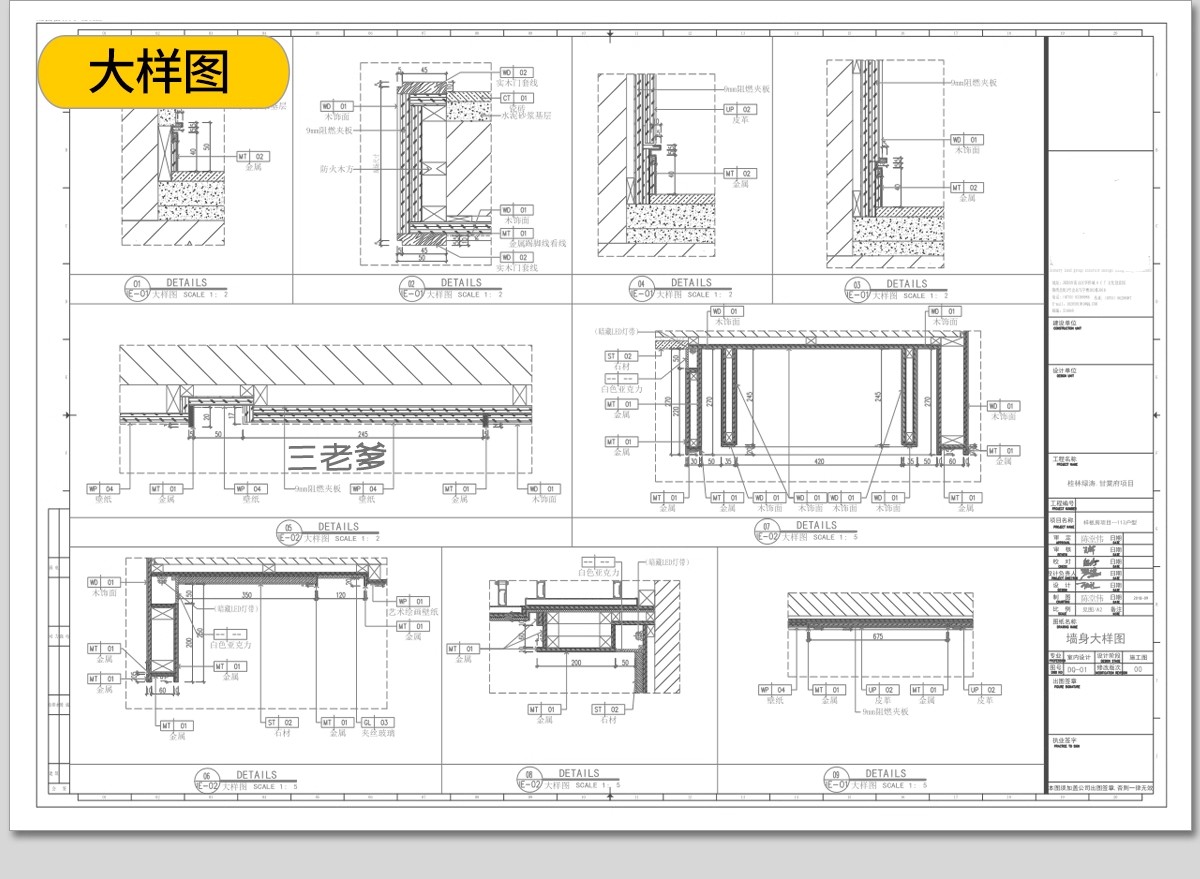1200x879 pixels.
Task: Select the 420 dimension in detail 07
Action: [819, 462]
